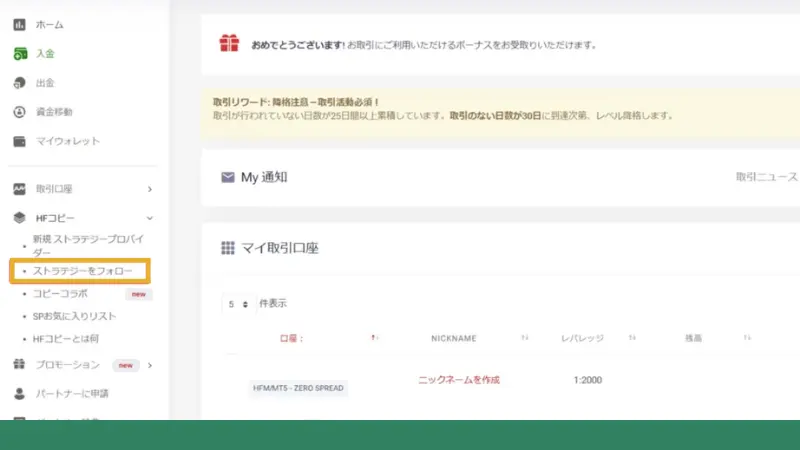This screenshot has height=450, width=800.
Task: Switch to 取引ニュース tab
Action: (766, 177)
